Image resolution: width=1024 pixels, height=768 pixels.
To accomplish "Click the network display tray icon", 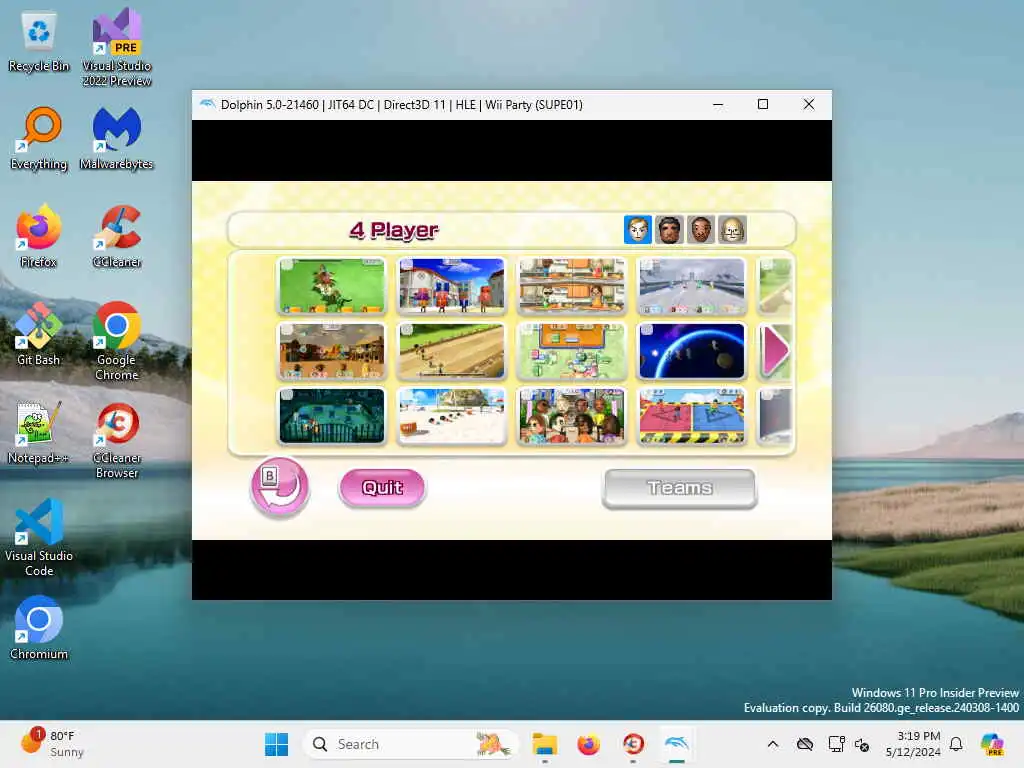I will click(836, 744).
